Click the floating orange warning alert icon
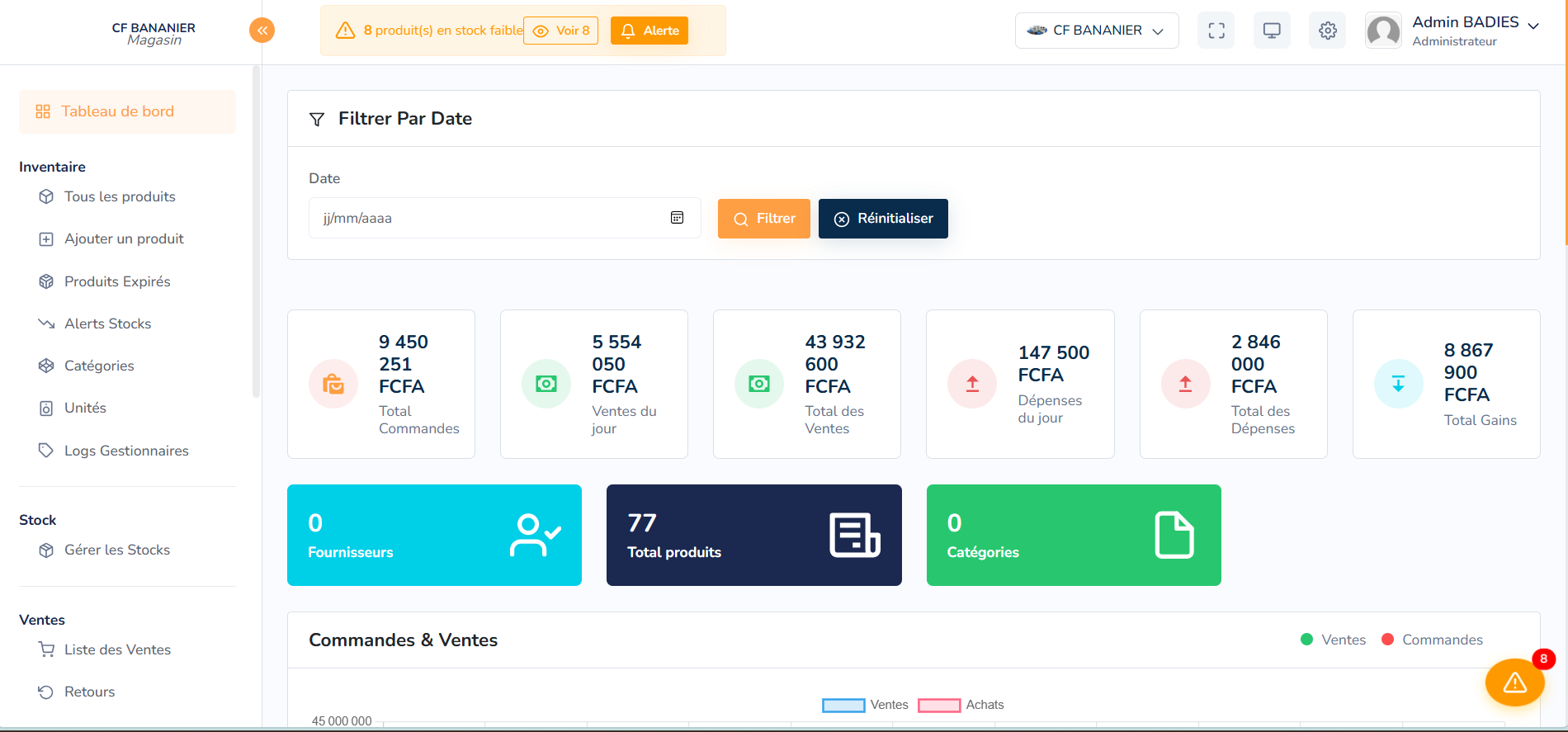1568x732 pixels. click(x=1514, y=682)
